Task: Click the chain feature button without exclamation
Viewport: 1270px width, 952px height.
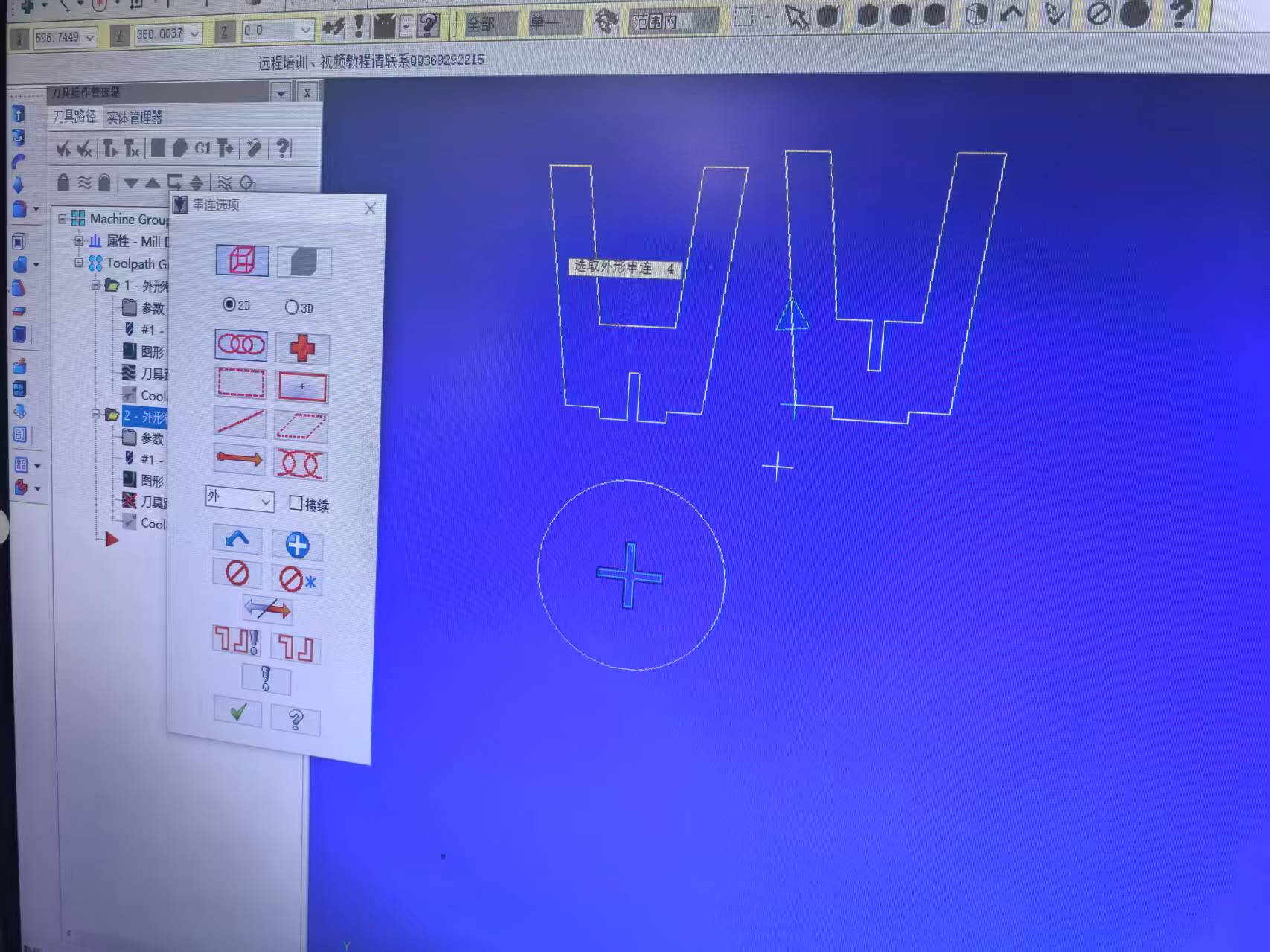Action: pos(296,648)
